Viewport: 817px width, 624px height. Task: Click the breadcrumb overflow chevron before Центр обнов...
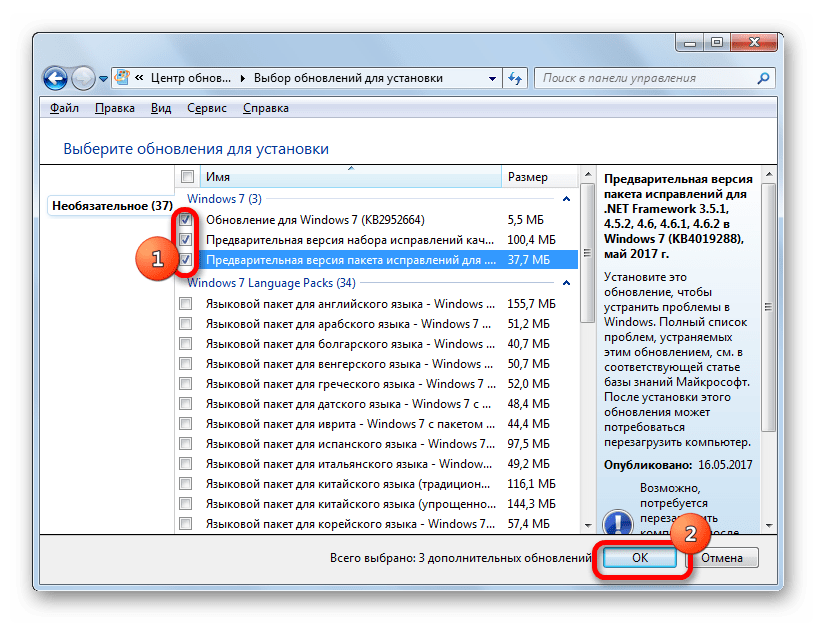pyautogui.click(x=141, y=77)
